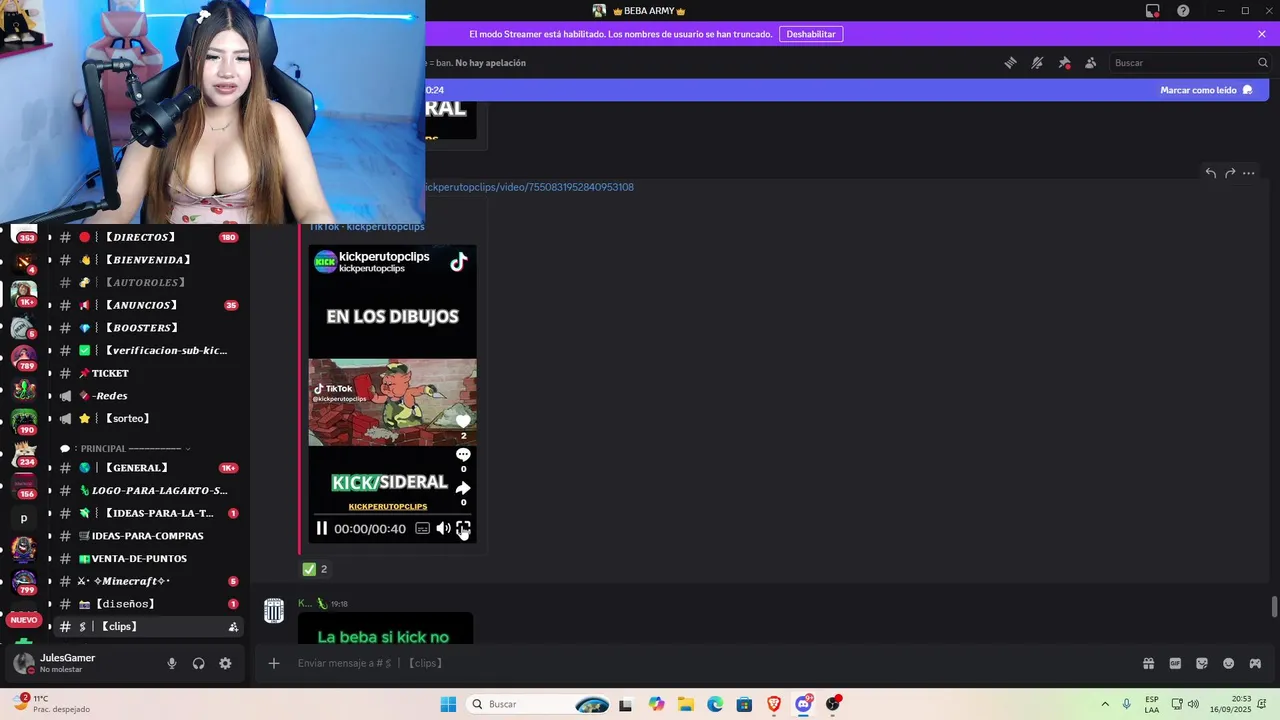Click the NUEVO server badge

23,620
